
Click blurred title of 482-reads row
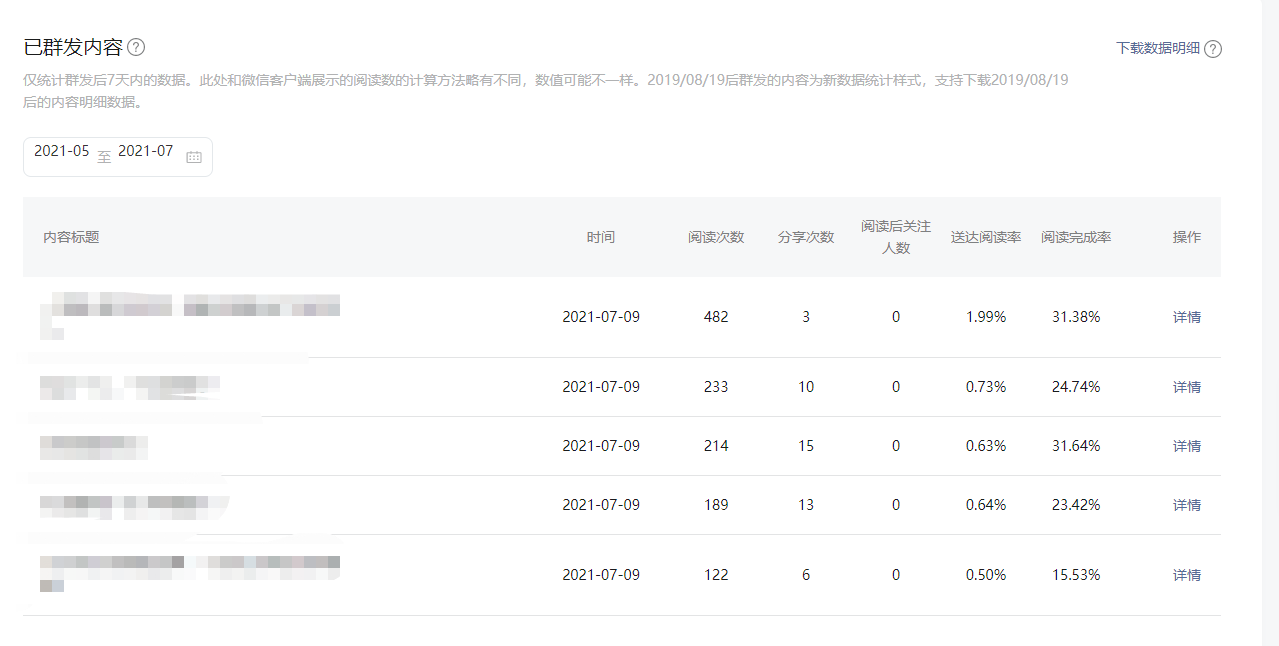coord(190,317)
